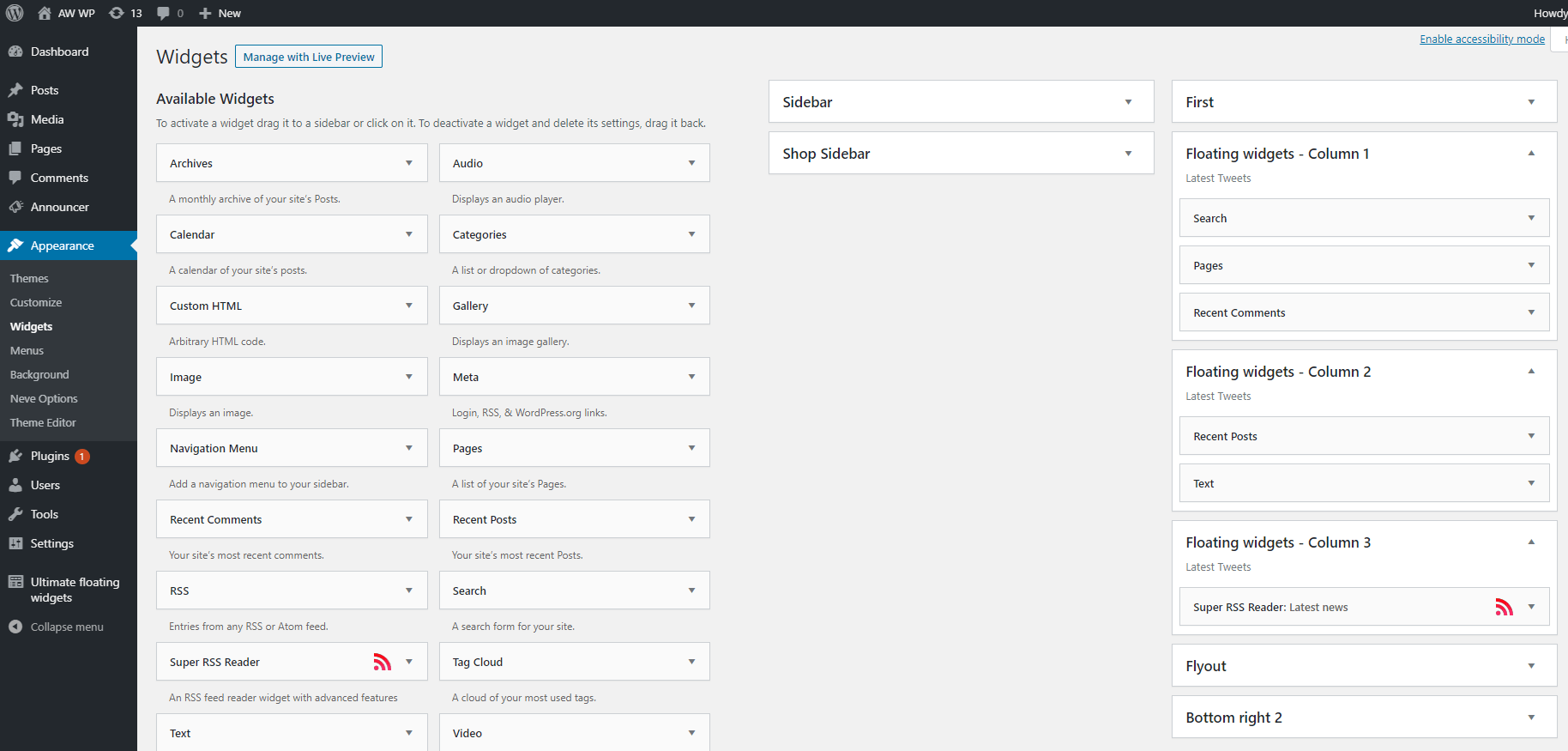This screenshot has width=1568, height=751.
Task: Click the red RSS icon on the Latest news widget
Action: (x=1504, y=607)
